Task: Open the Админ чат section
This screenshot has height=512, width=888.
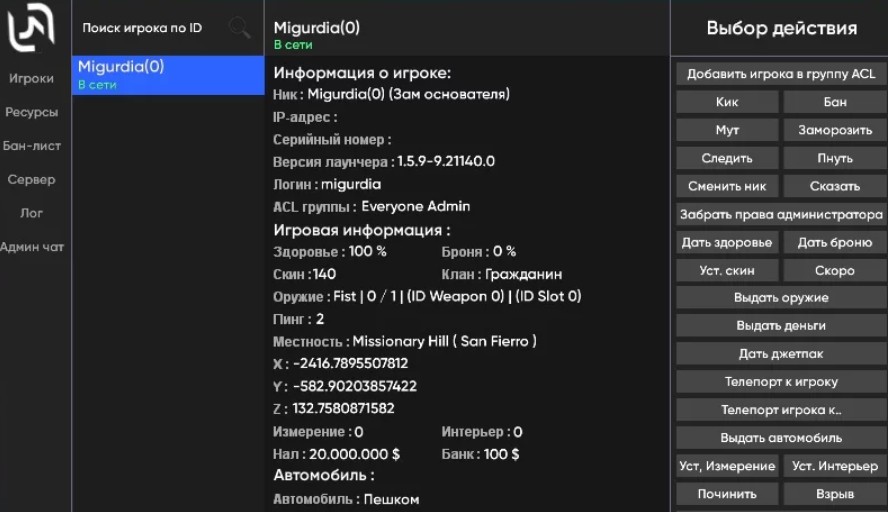Action: pyautogui.click(x=32, y=247)
